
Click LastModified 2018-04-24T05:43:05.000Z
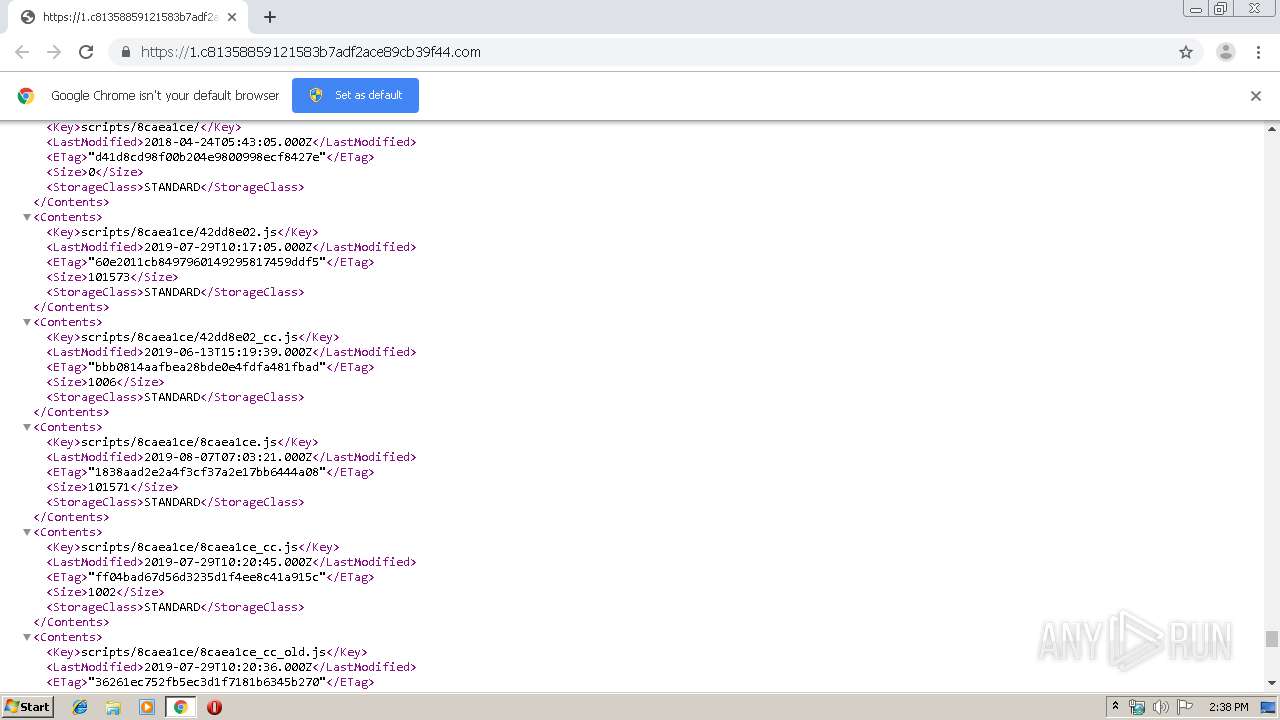pyautogui.click(x=228, y=142)
